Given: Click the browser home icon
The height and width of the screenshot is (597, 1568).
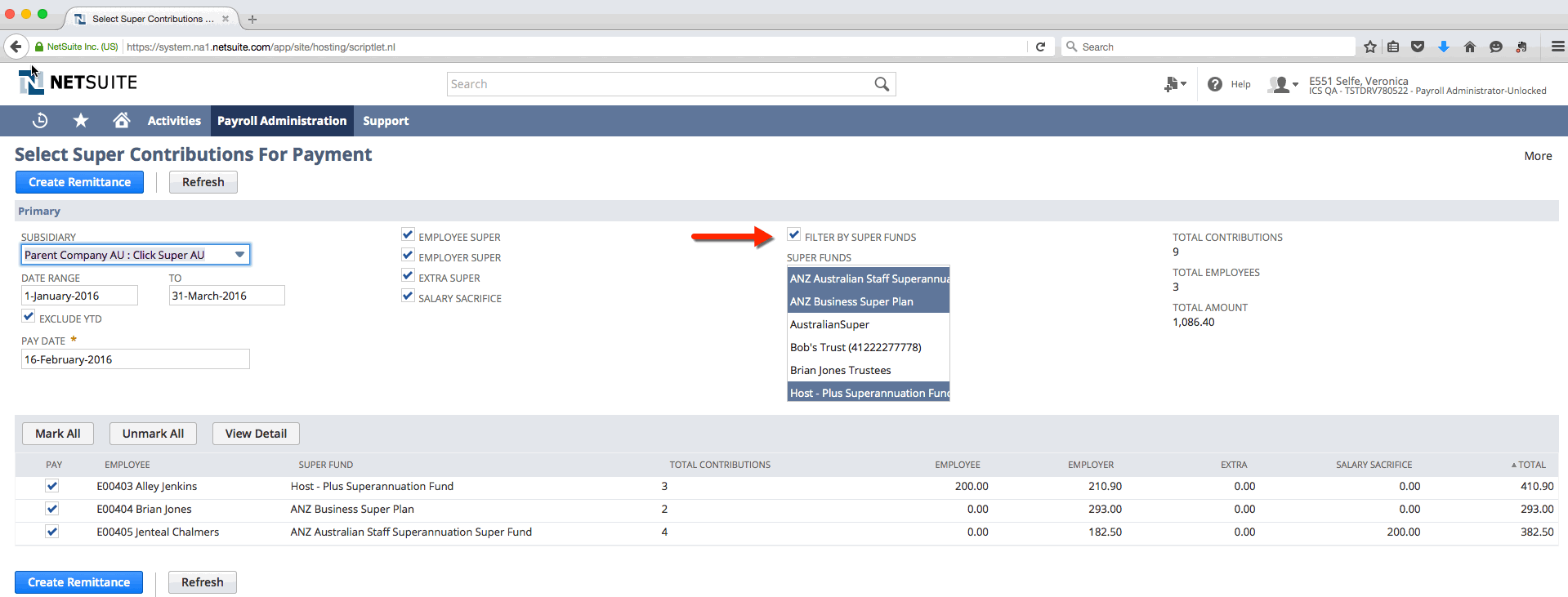Looking at the screenshot, I should point(1470,47).
